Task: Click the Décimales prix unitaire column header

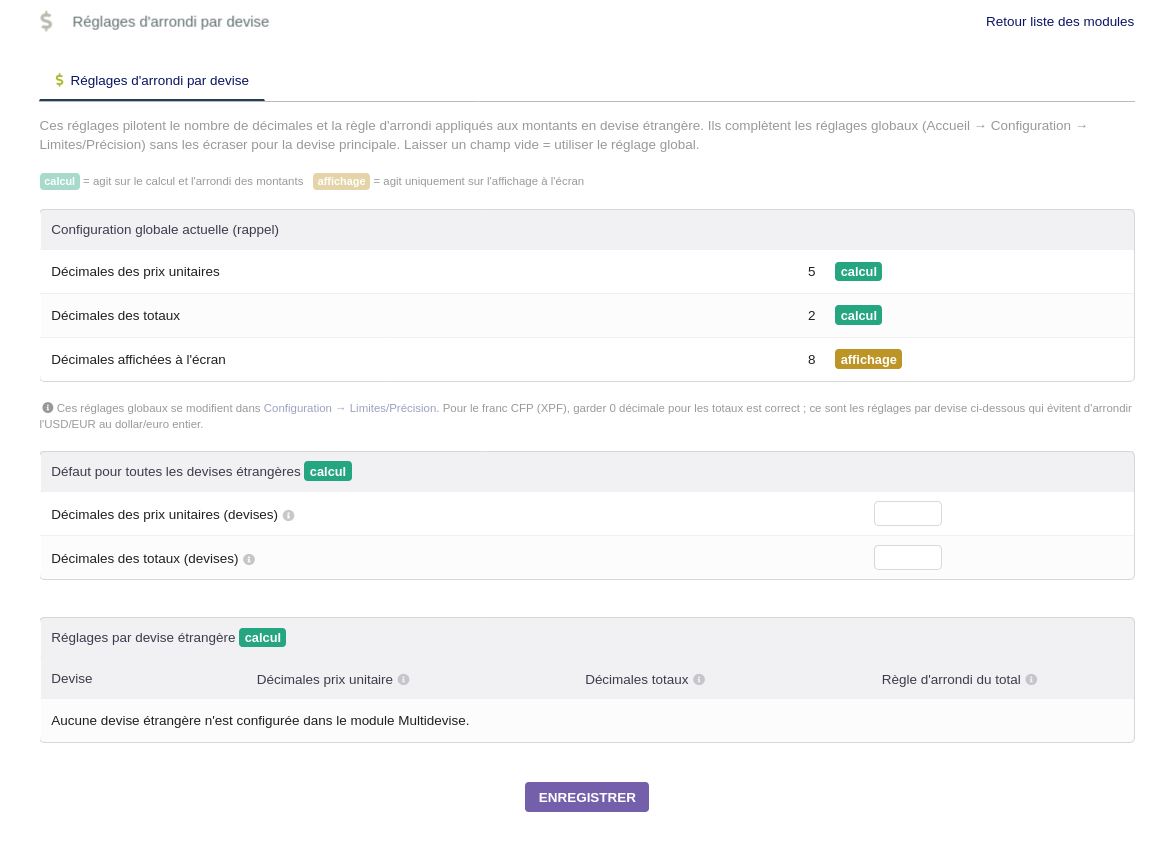Action: (x=324, y=679)
